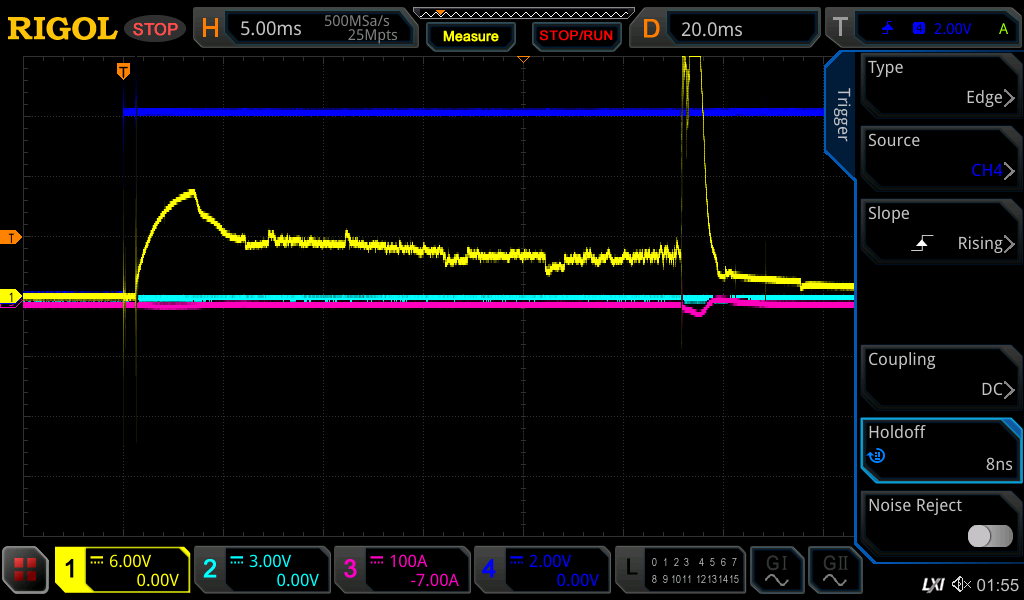Click the orange trigger level marker on left edge

[x=12, y=237]
